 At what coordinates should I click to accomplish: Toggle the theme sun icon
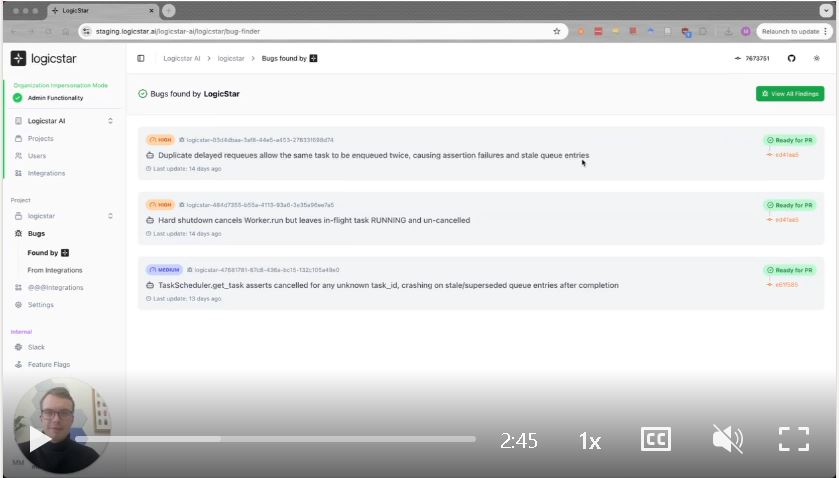817,58
